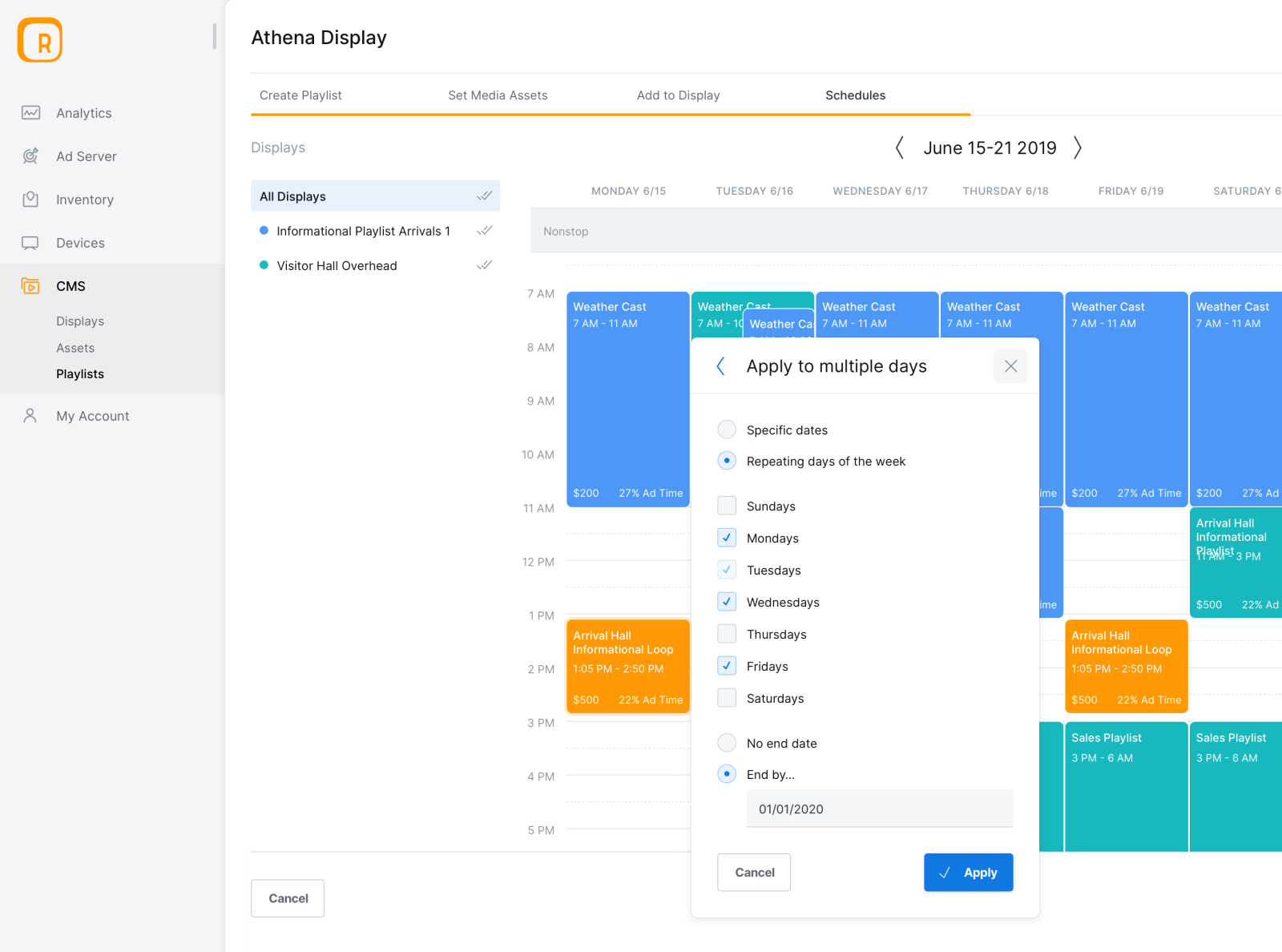The height and width of the screenshot is (952, 1282).
Task: Click the sidebar scrollbar handle
Action: click(214, 37)
